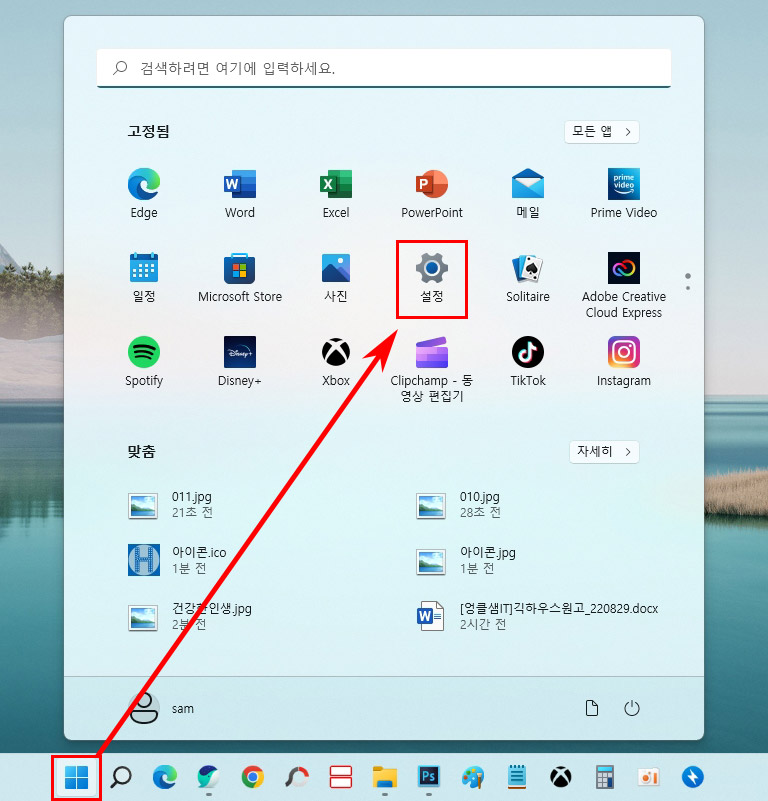
Task: Open Chrome from the taskbar
Action: (x=253, y=777)
